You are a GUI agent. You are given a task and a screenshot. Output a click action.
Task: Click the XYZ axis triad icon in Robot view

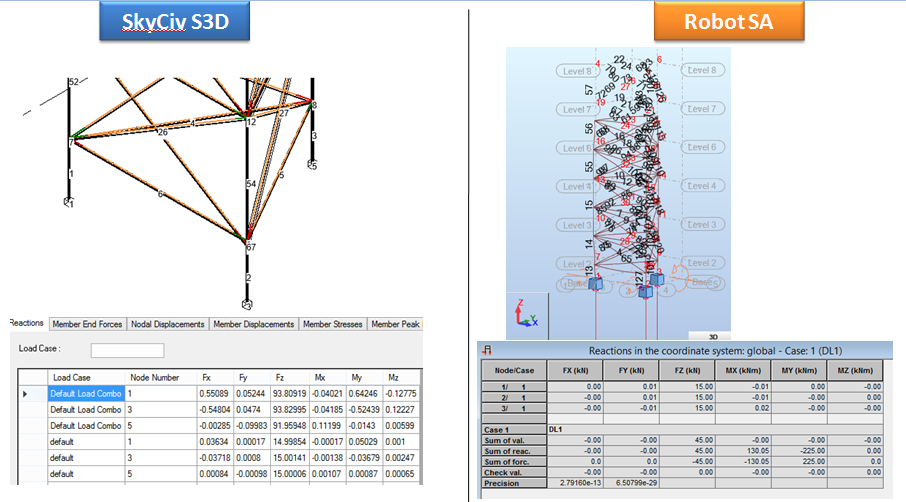click(x=526, y=314)
